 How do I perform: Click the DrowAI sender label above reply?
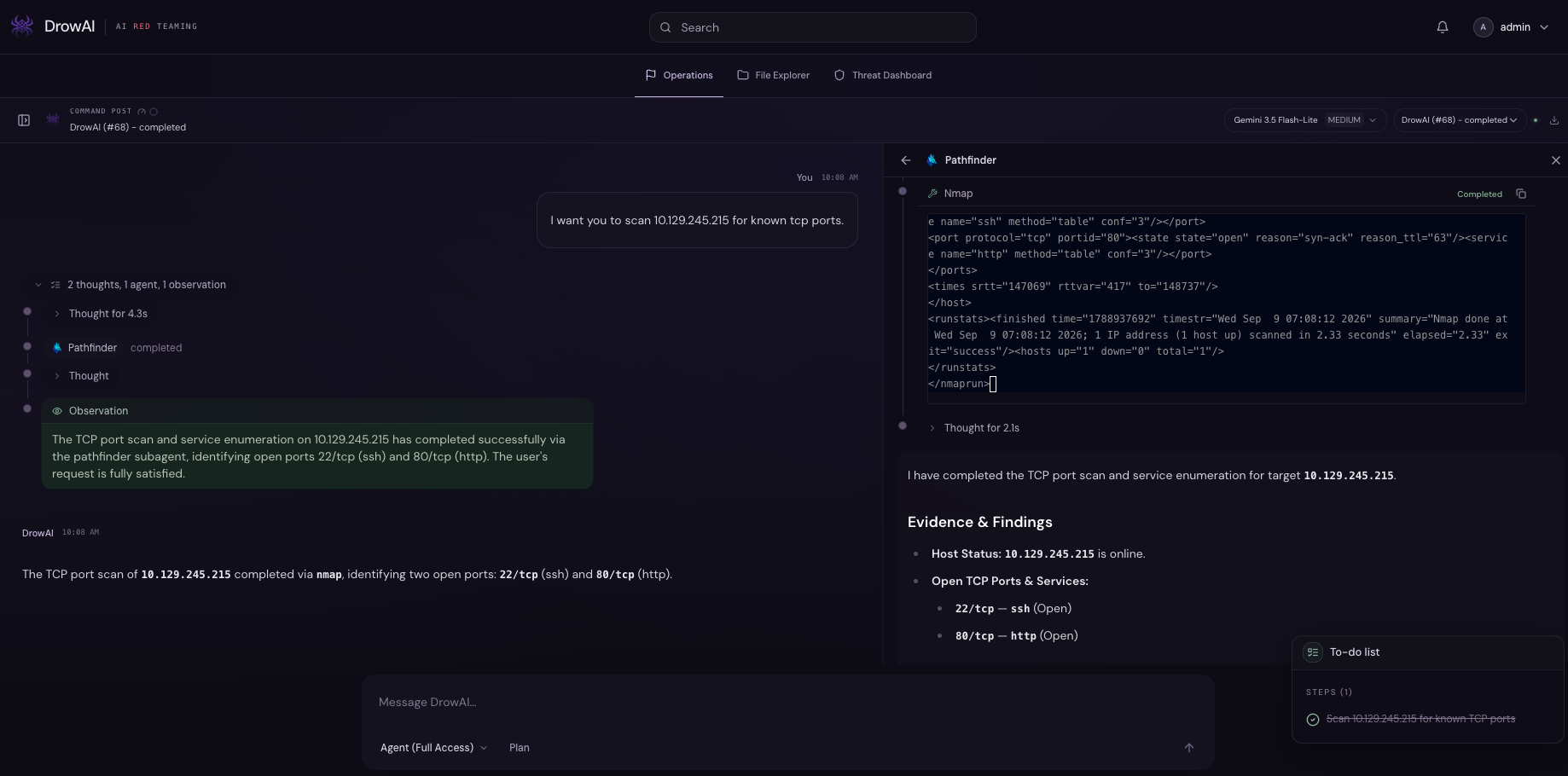[x=38, y=533]
